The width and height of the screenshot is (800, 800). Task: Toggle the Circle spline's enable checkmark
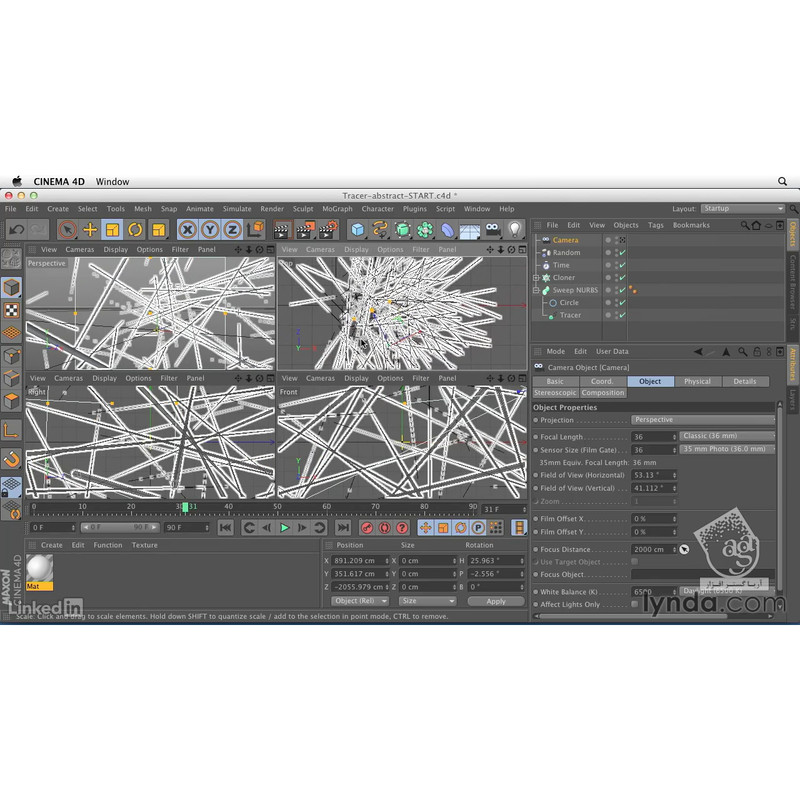click(x=622, y=303)
